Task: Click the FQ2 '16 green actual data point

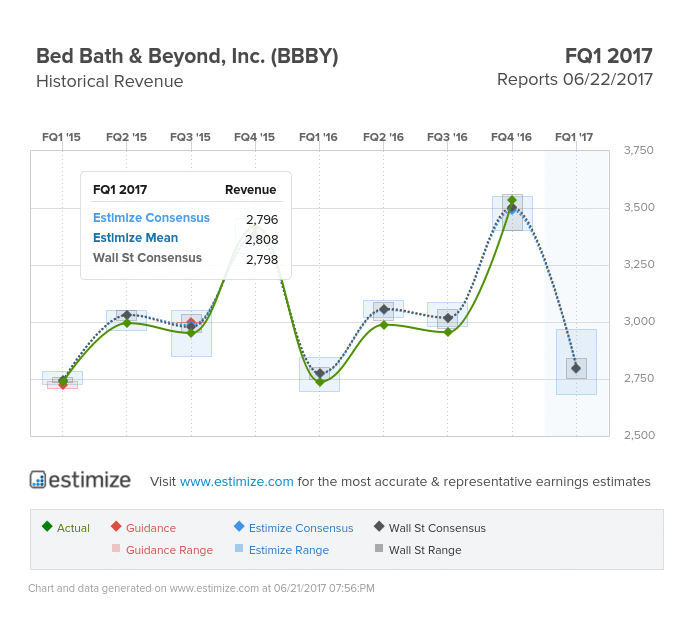Action: (x=384, y=325)
